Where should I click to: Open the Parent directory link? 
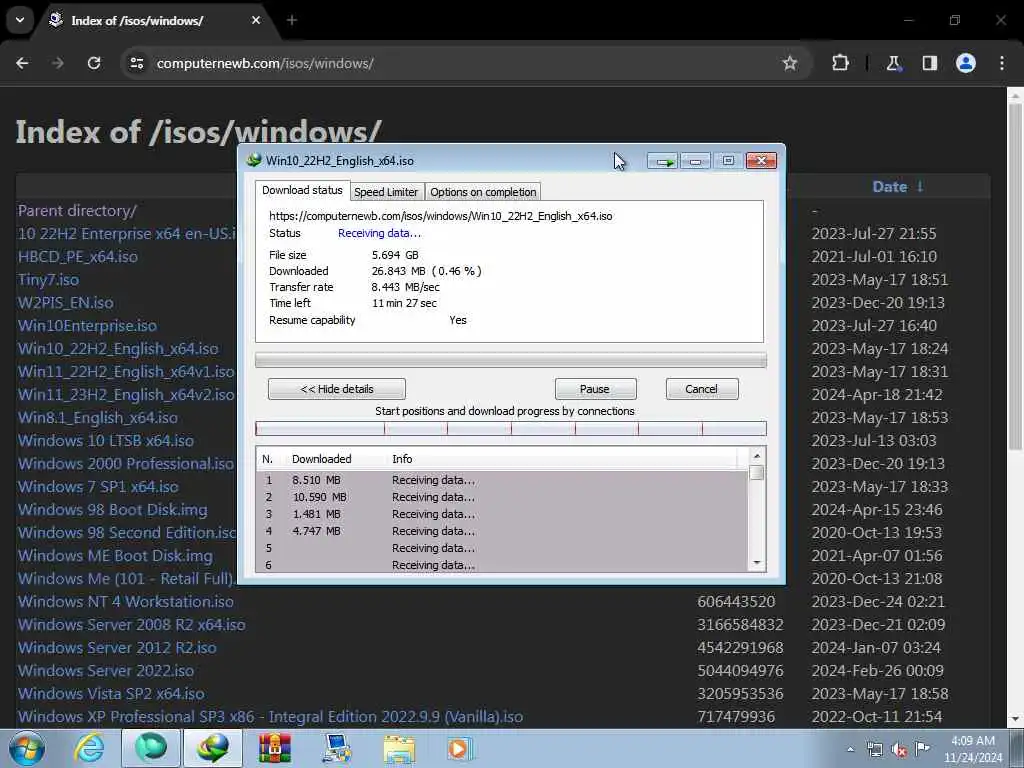coord(77,211)
